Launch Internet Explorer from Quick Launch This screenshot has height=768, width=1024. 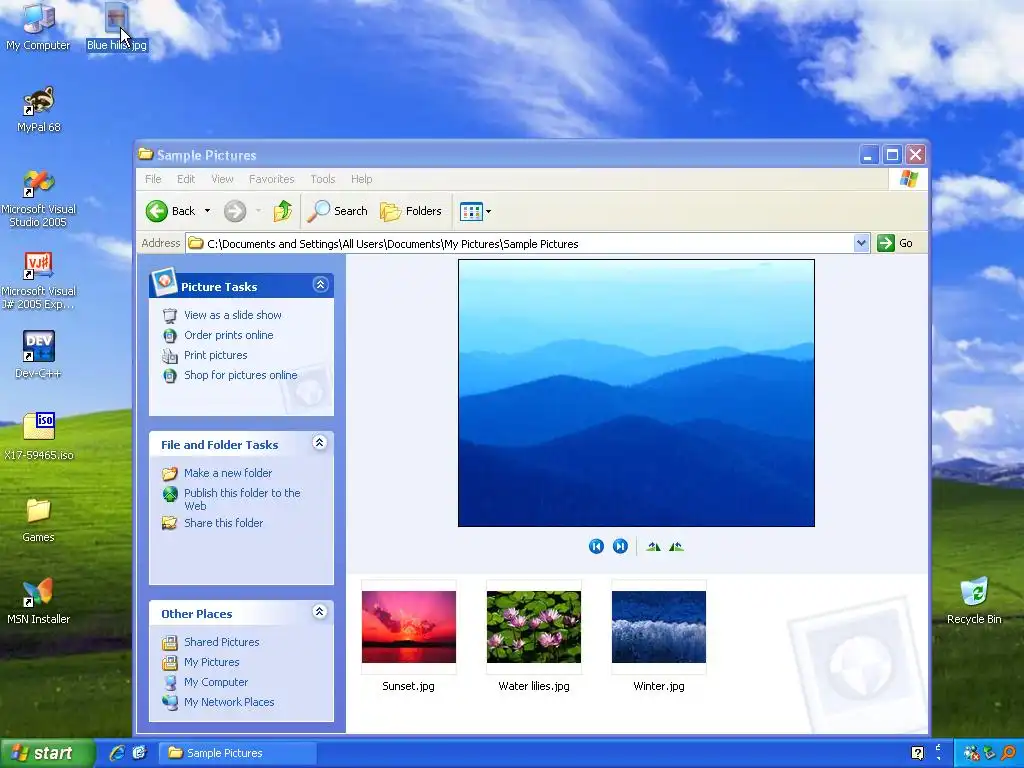(x=117, y=753)
